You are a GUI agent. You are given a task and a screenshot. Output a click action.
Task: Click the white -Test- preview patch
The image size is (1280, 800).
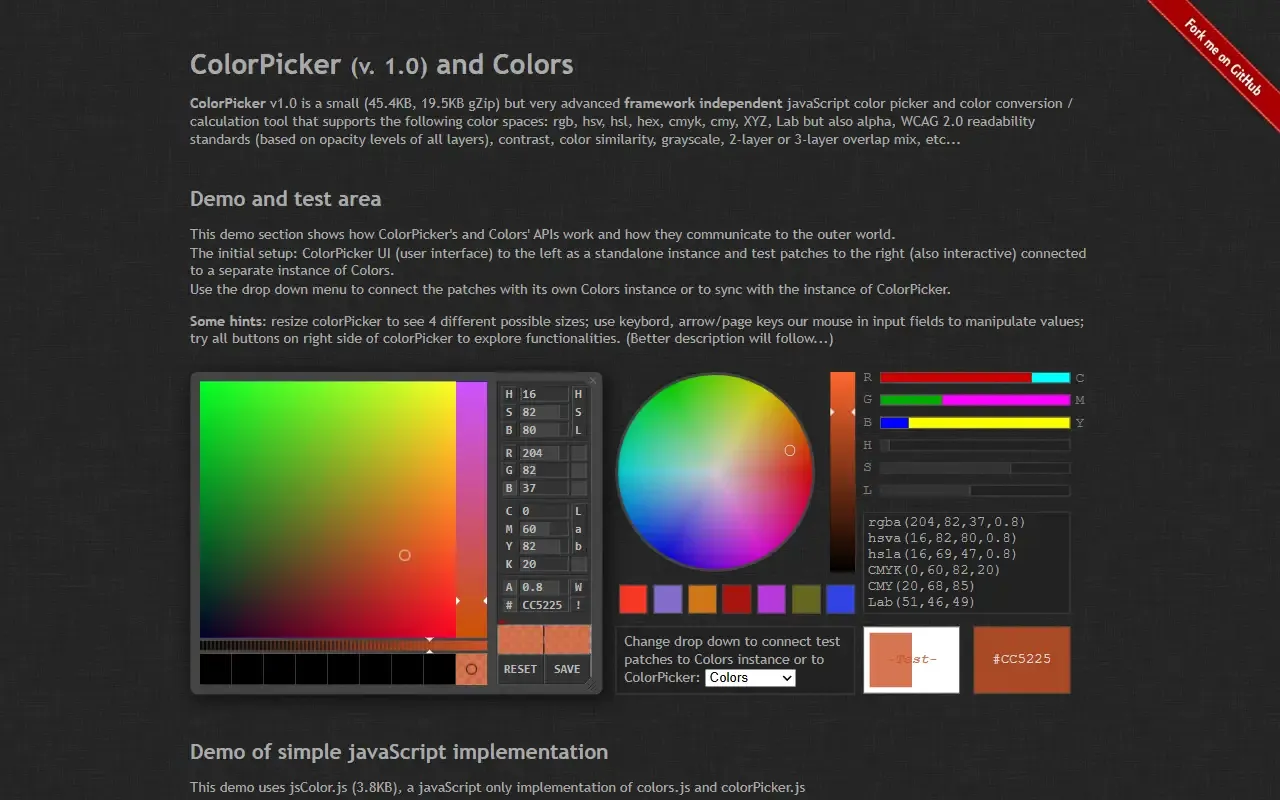912,660
